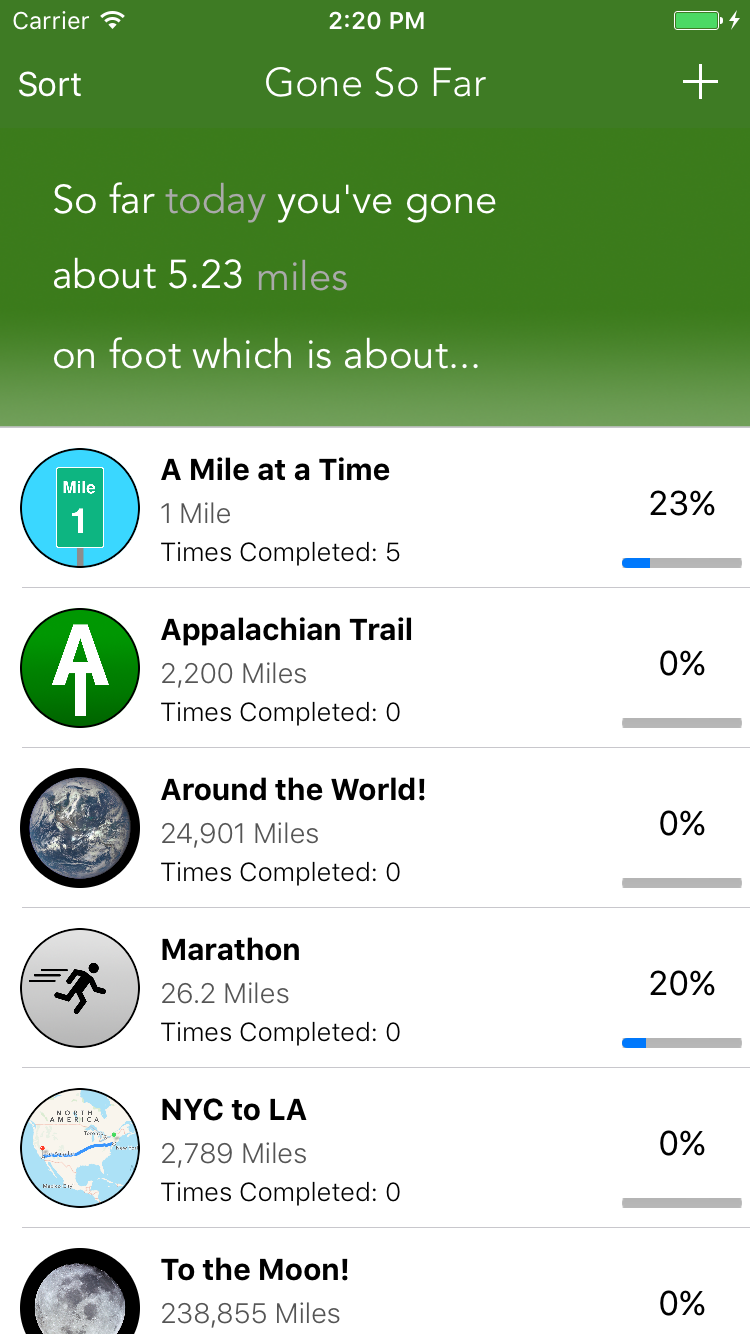Tap the NYC to LA map icon
750x1334 pixels.
(80, 1148)
